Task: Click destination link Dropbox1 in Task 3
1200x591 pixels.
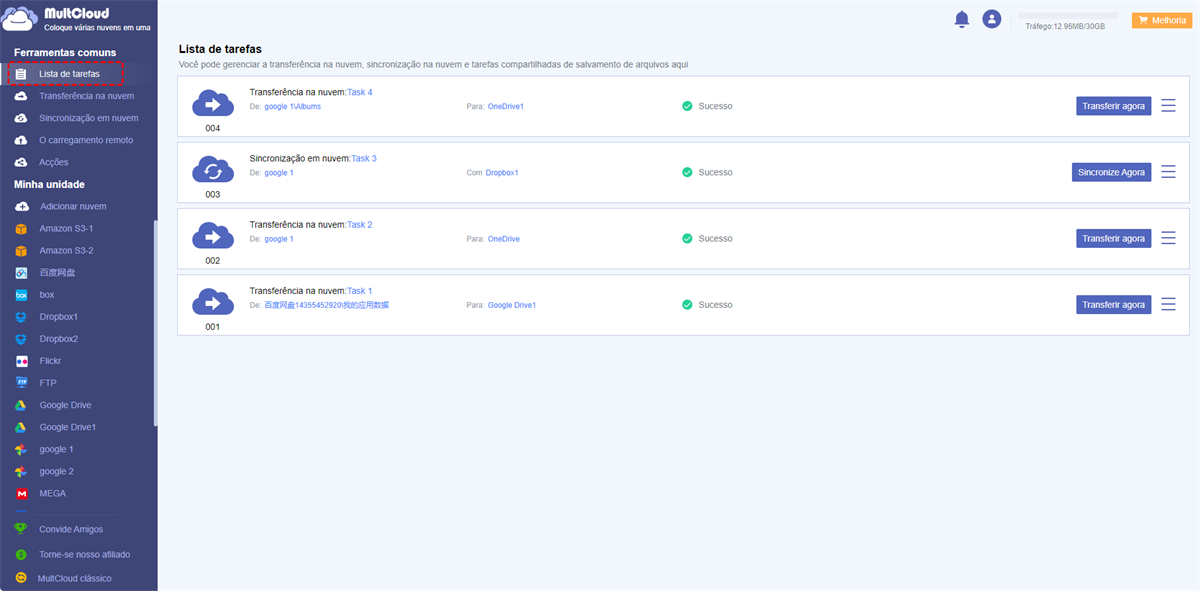Action: pyautogui.click(x=502, y=172)
